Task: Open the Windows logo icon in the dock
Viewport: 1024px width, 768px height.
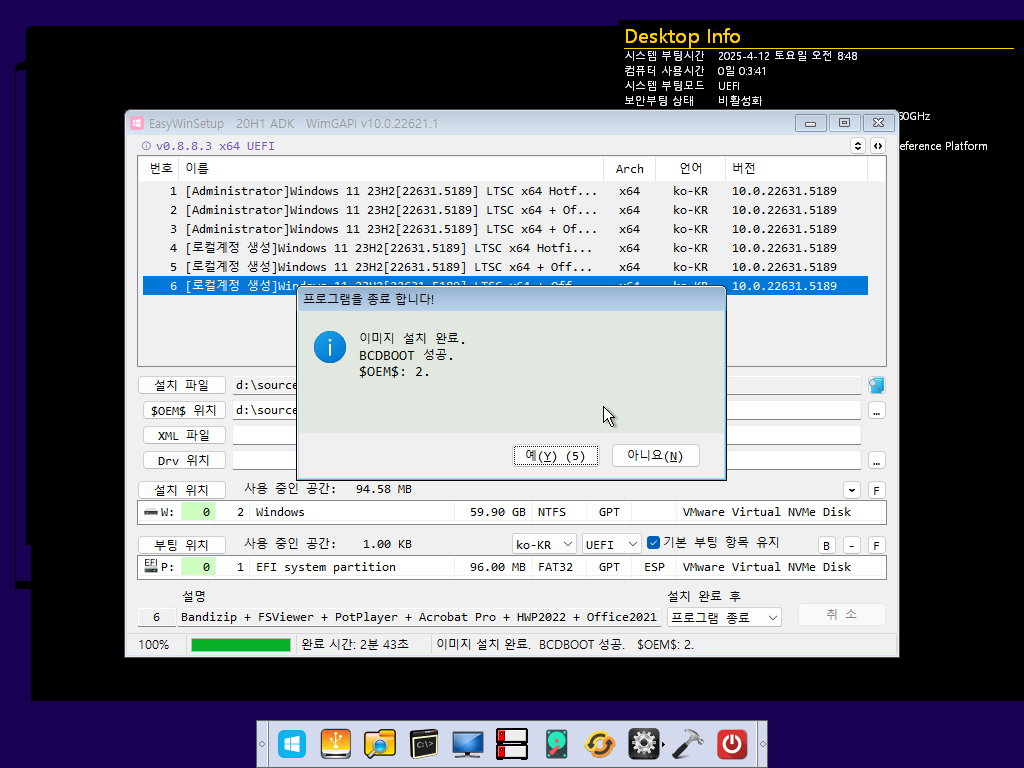Action: click(292, 744)
